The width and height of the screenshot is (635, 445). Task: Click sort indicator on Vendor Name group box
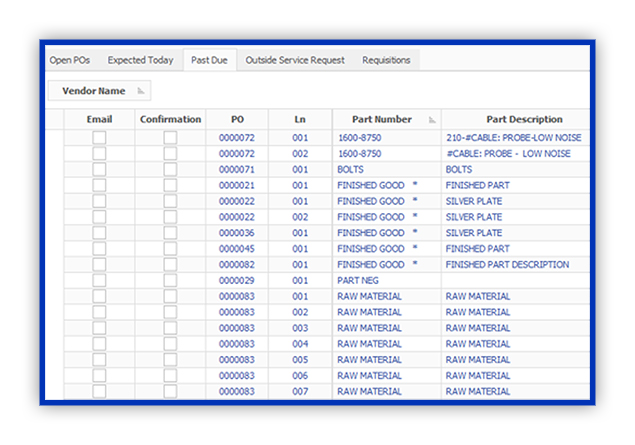tap(141, 91)
